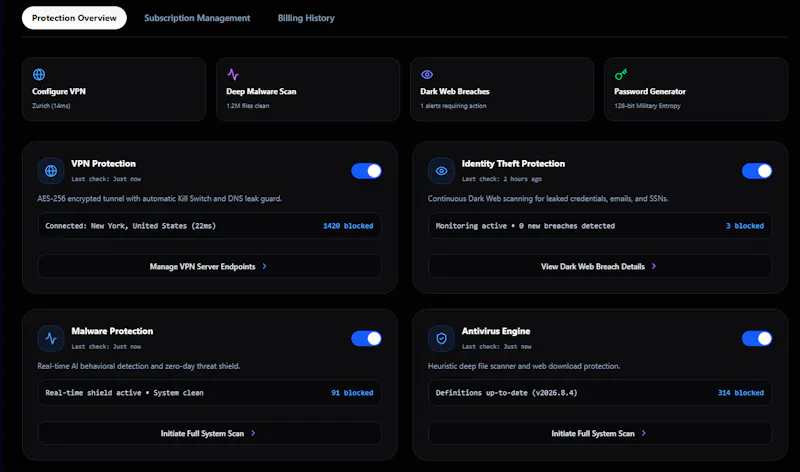800x472 pixels.
Task: Click the shield icon beside Antivirus Engine
Action: point(441,338)
